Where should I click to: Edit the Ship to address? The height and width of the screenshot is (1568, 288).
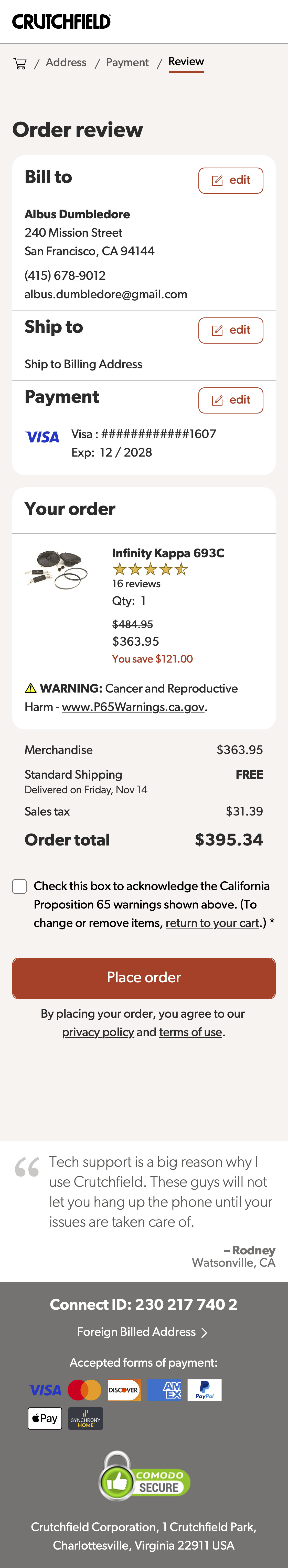(x=230, y=330)
